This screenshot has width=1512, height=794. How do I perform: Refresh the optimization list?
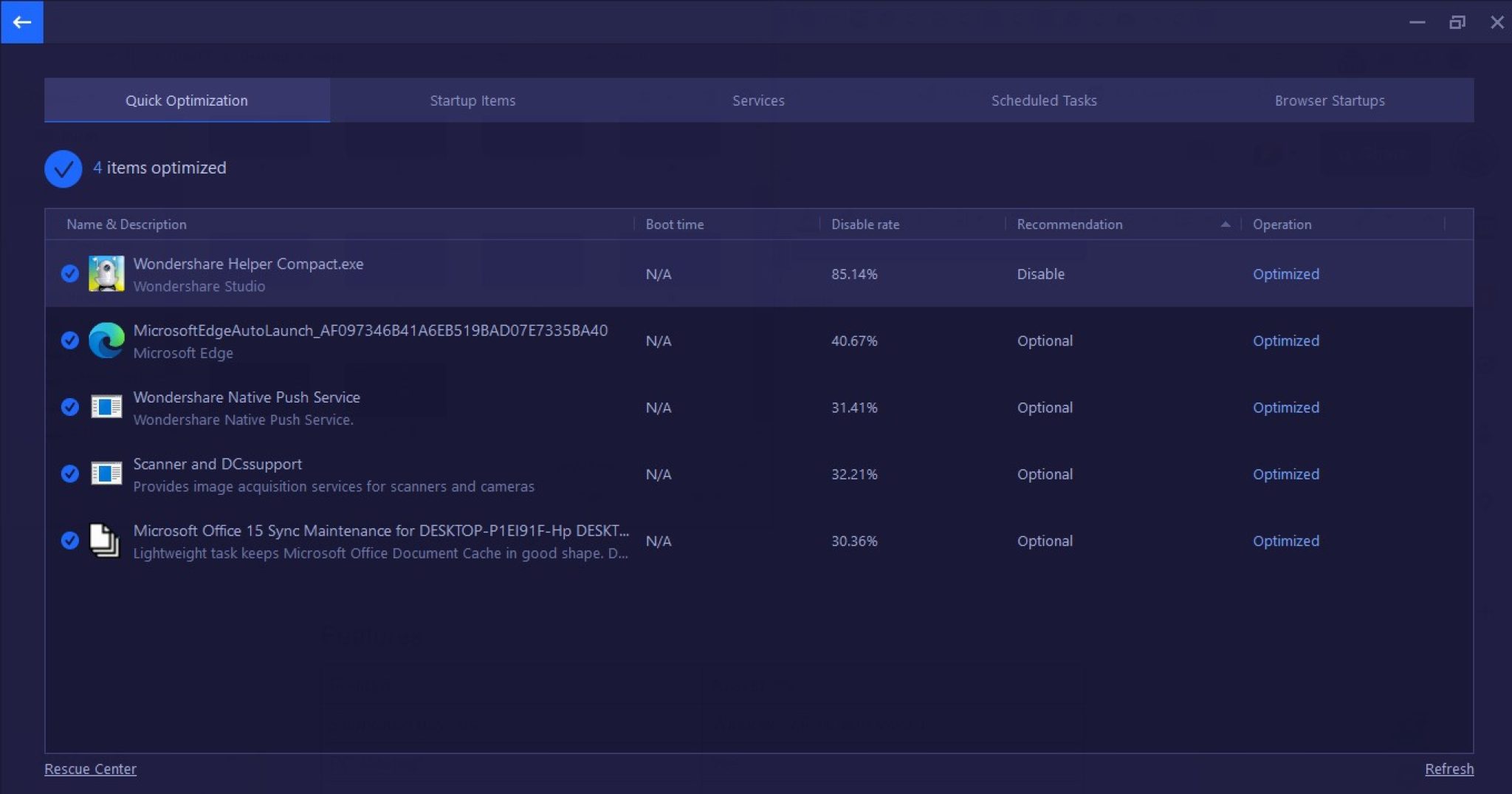[1449, 769]
